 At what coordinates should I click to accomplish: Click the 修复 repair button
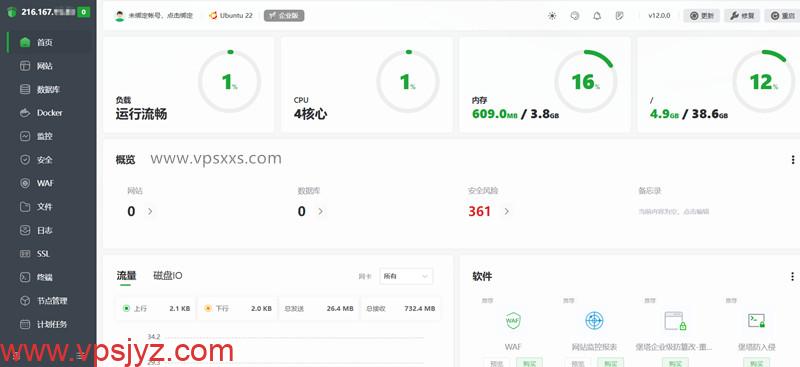(x=742, y=16)
